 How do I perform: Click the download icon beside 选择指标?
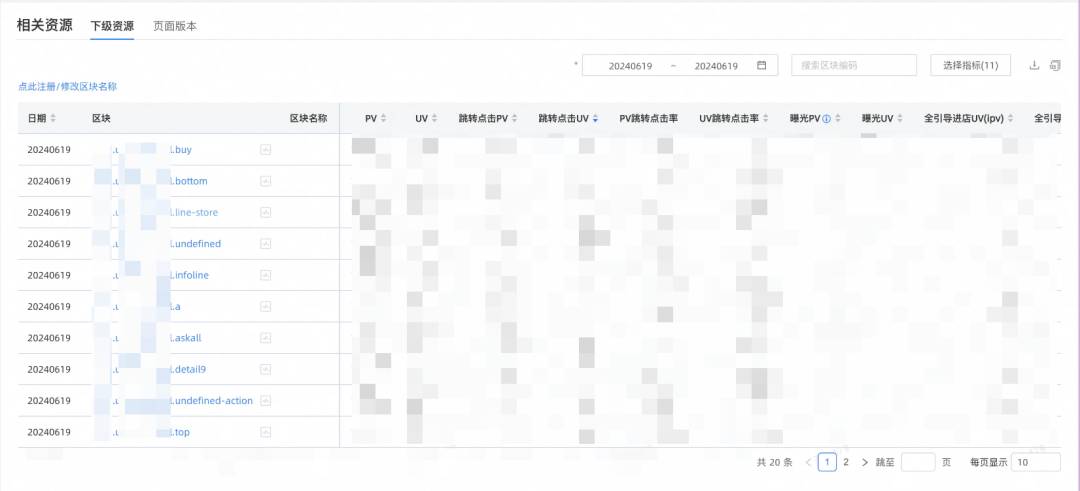click(x=1034, y=65)
